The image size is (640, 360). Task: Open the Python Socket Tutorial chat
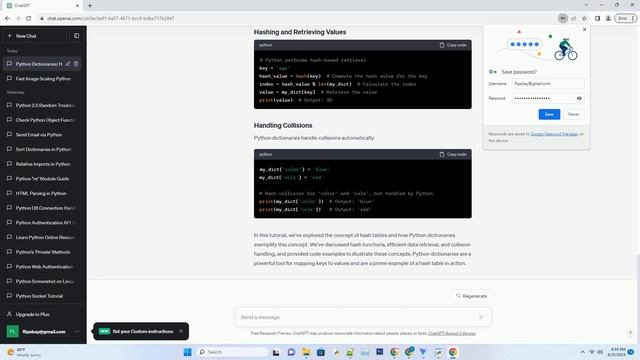[43, 296]
